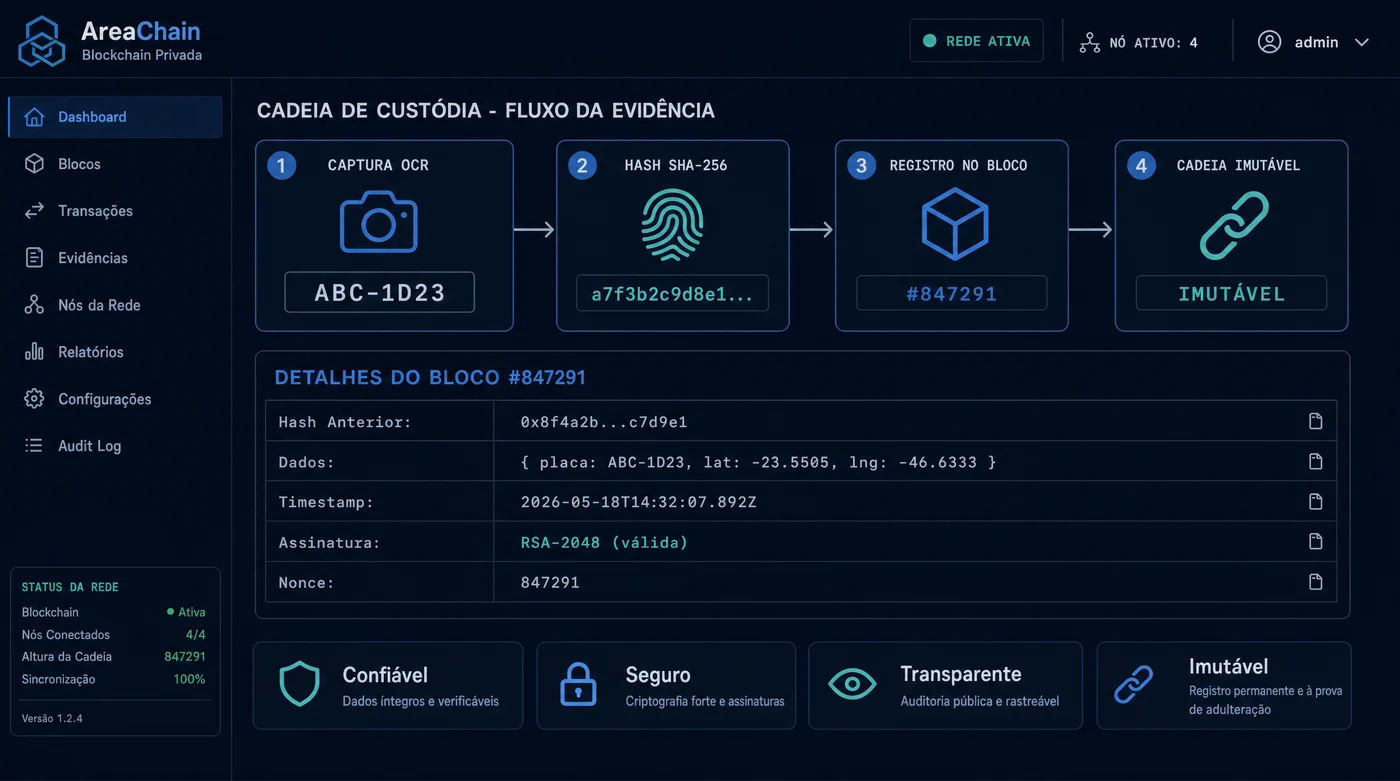Click Nós Conectados 4/4 value
This screenshot has height=781, width=1400.
click(195, 635)
